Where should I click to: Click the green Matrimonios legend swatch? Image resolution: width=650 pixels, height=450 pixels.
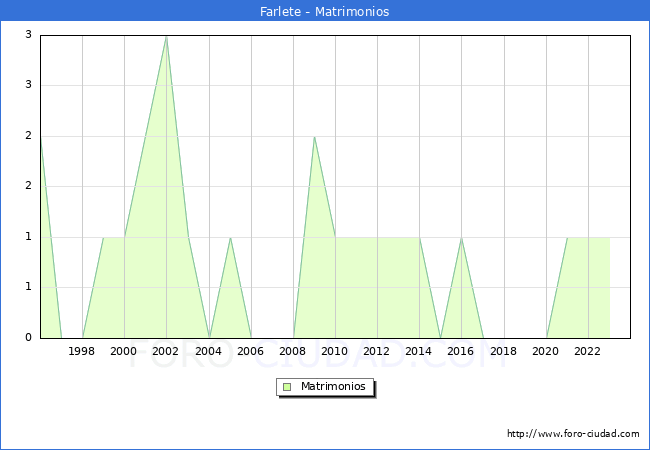[x=287, y=386]
